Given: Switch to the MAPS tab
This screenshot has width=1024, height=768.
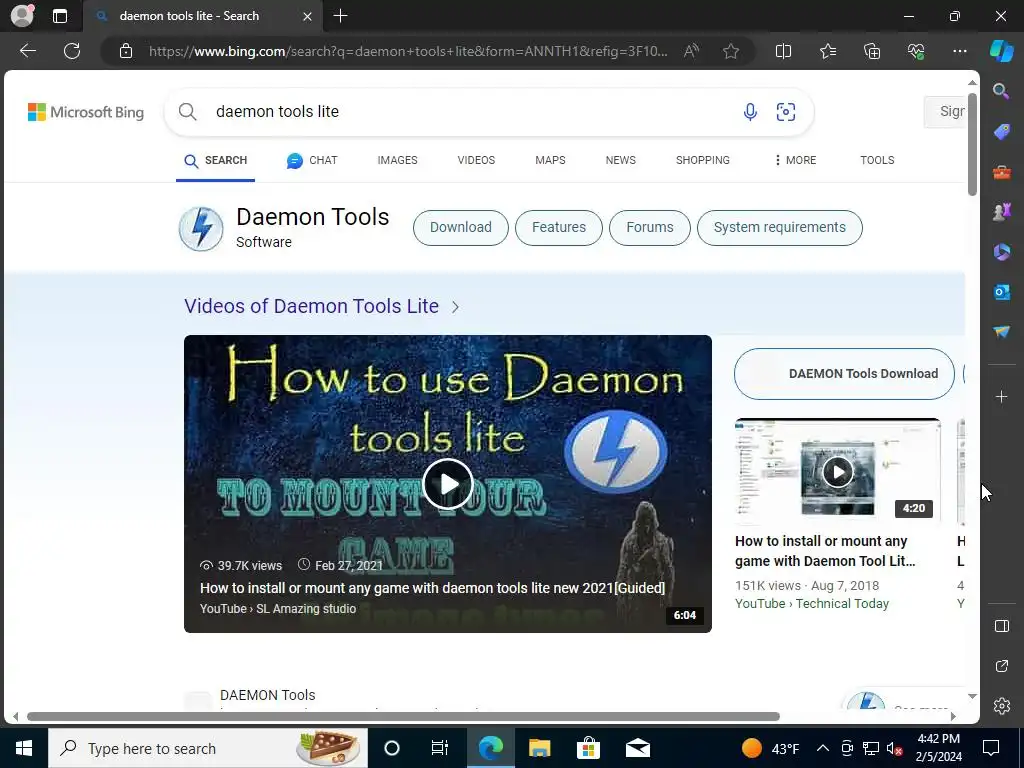Looking at the screenshot, I should 550,161.
